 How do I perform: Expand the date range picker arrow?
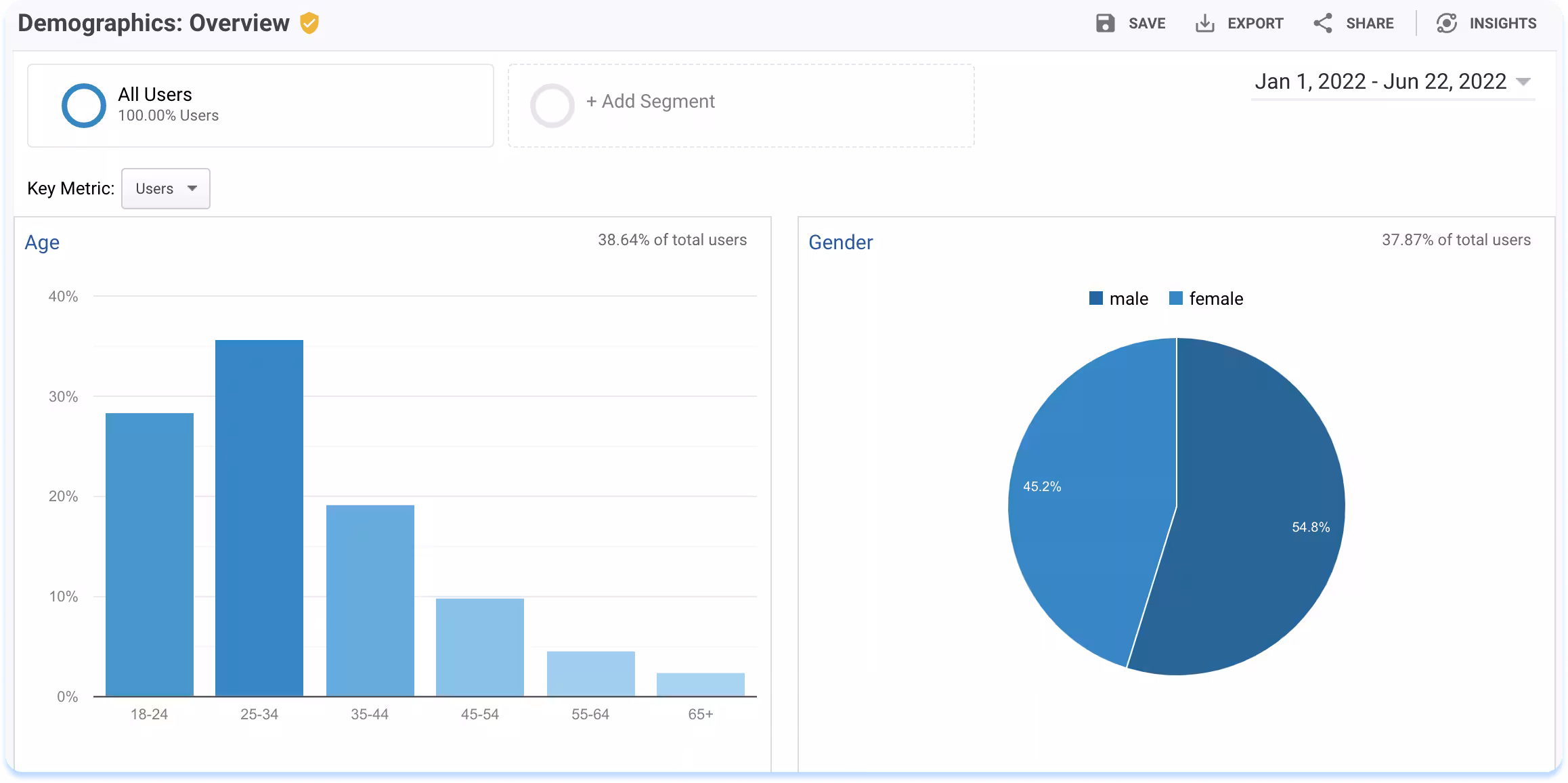point(1523,82)
